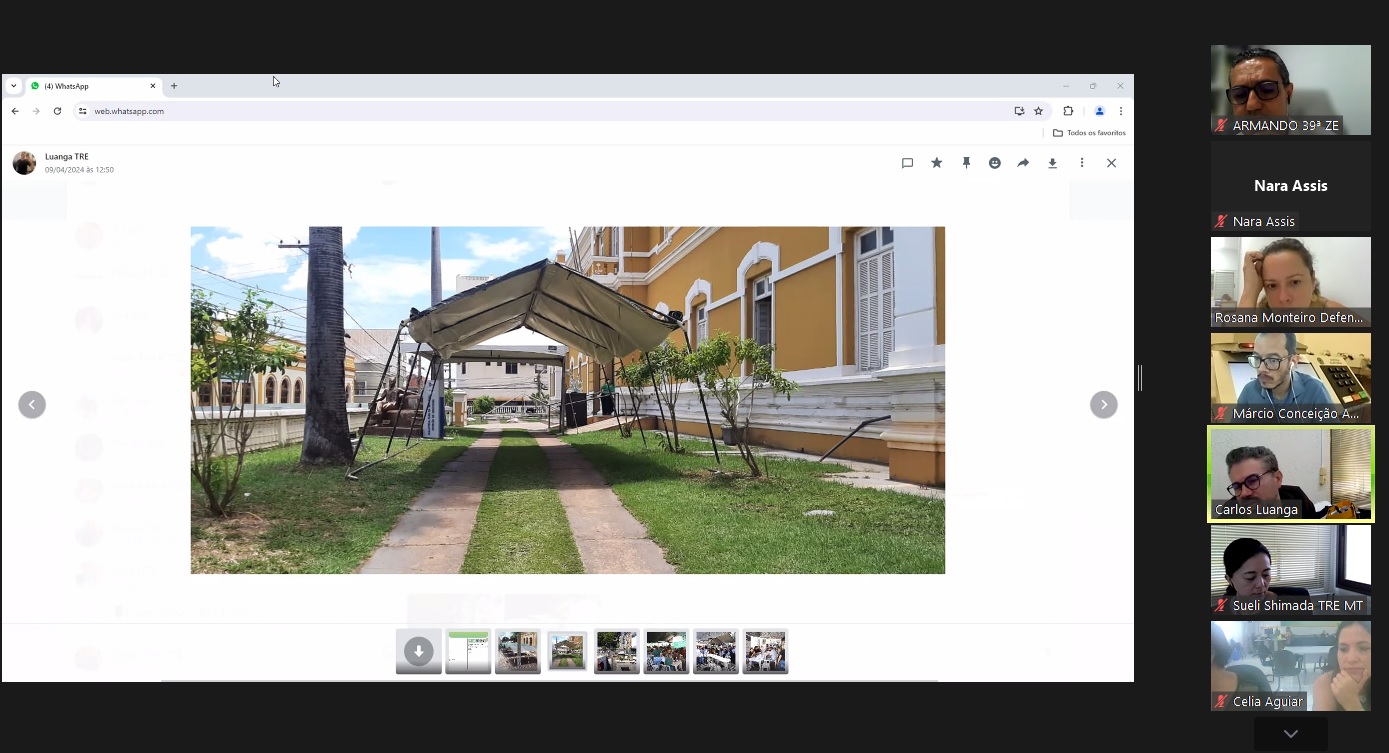1389x753 pixels.
Task: Open the media viewer three-dot menu
Action: [1081, 163]
